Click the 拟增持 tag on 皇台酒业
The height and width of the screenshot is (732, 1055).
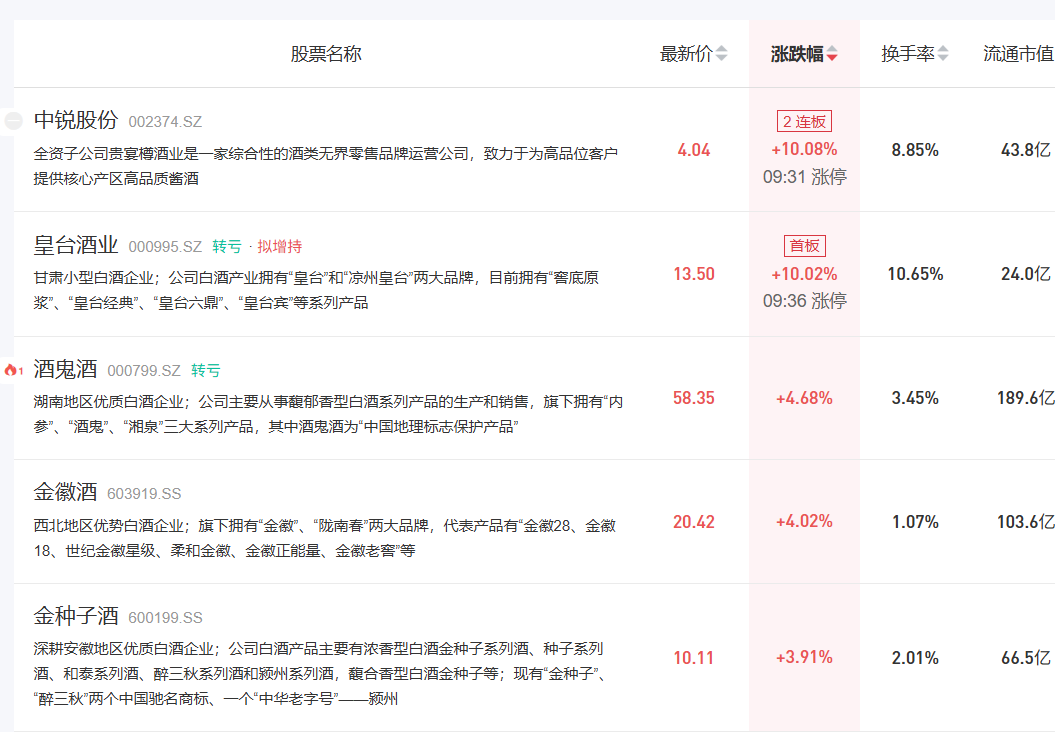tap(280, 246)
